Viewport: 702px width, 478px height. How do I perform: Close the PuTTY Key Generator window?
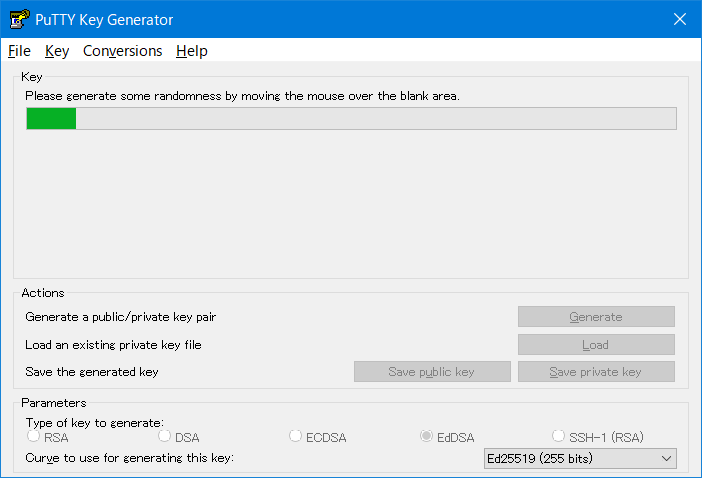click(x=679, y=19)
